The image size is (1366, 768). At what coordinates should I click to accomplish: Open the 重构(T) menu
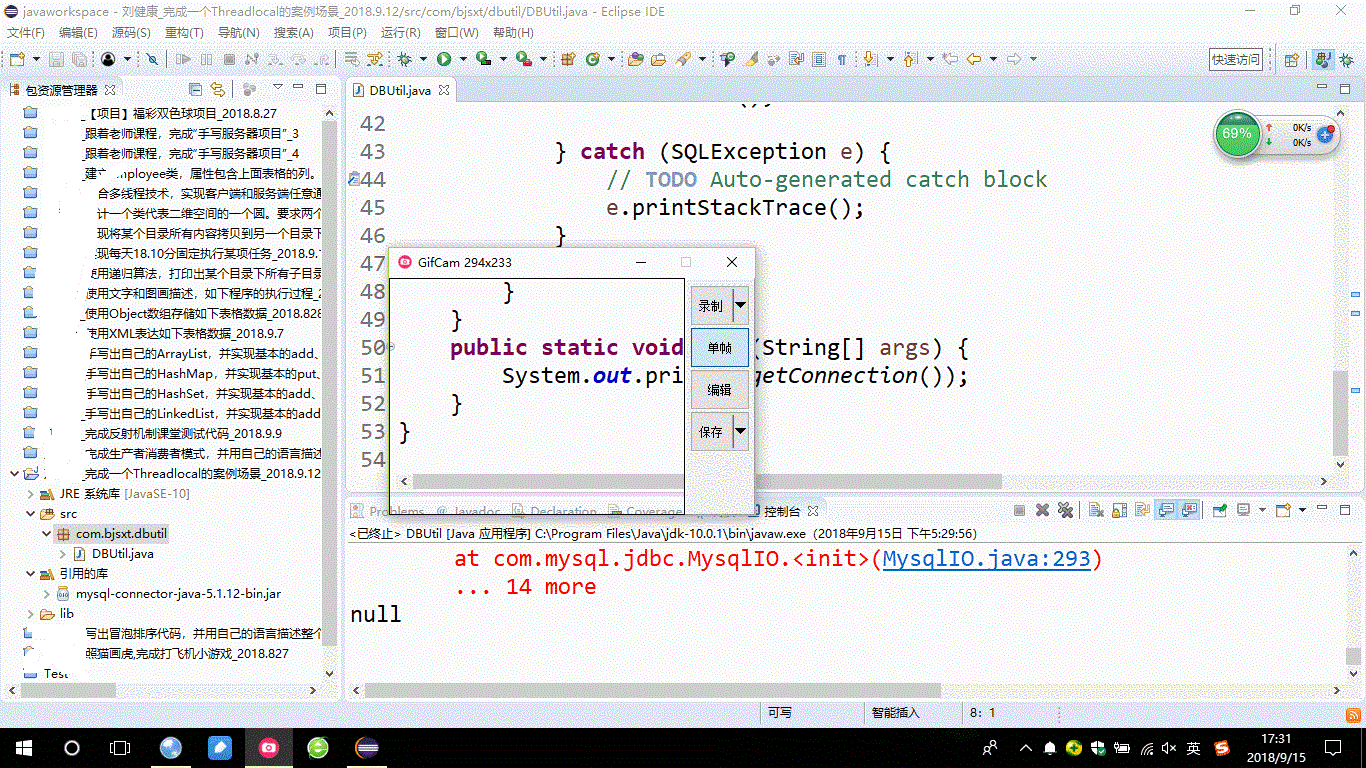coord(184,33)
